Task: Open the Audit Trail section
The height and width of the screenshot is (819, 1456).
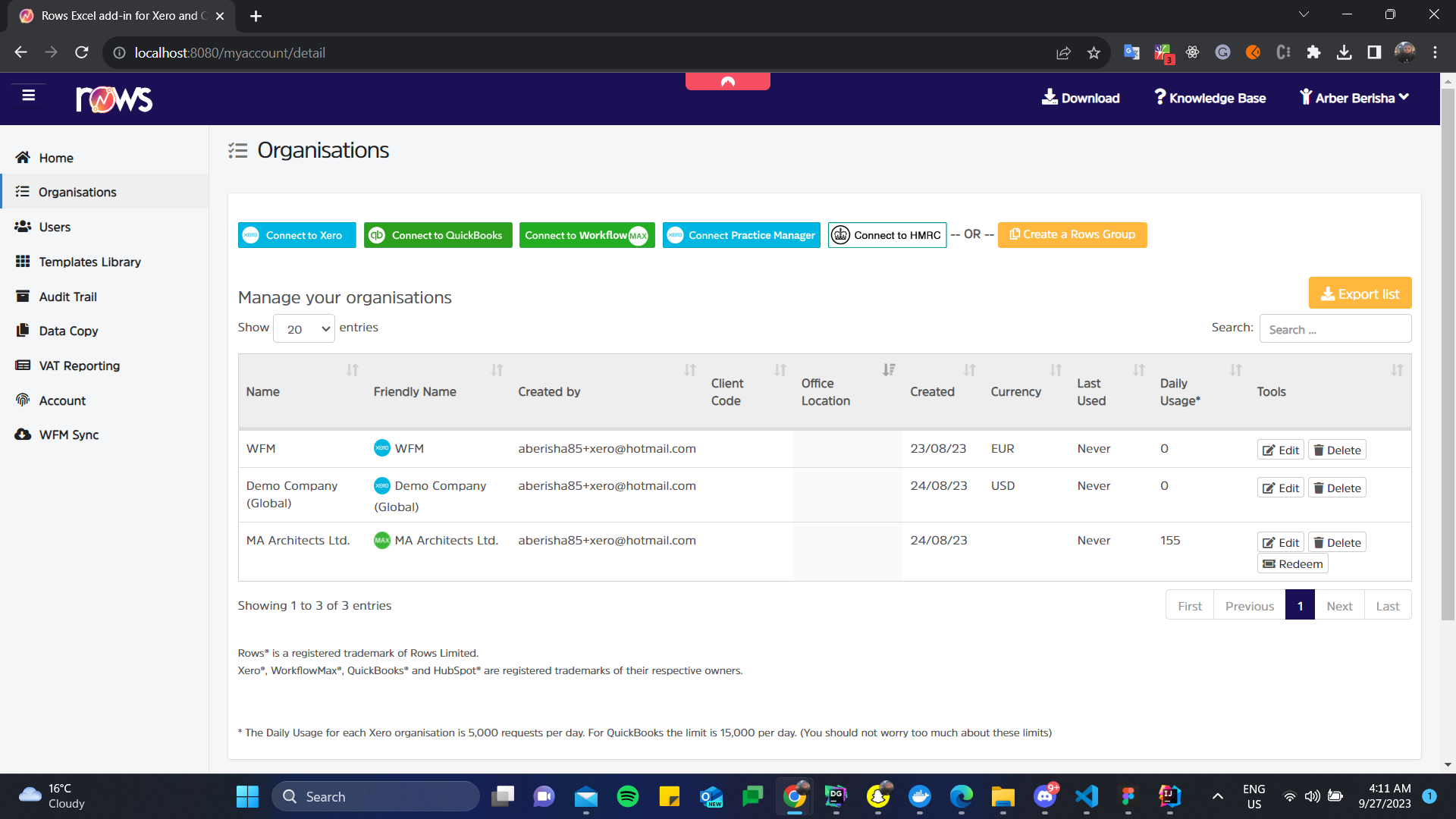Action: pyautogui.click(x=67, y=297)
